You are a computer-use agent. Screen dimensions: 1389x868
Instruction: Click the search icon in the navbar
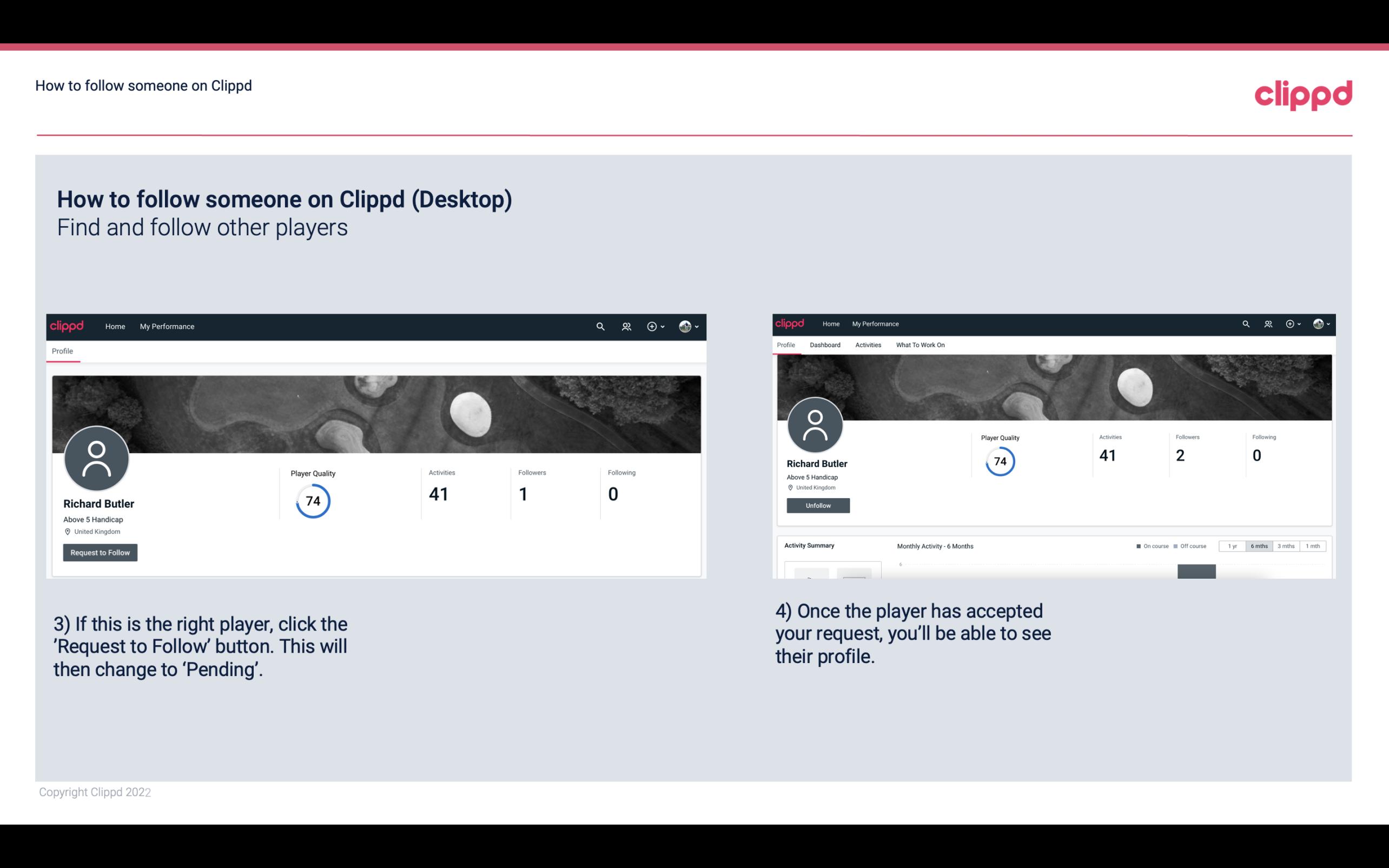[x=599, y=326]
